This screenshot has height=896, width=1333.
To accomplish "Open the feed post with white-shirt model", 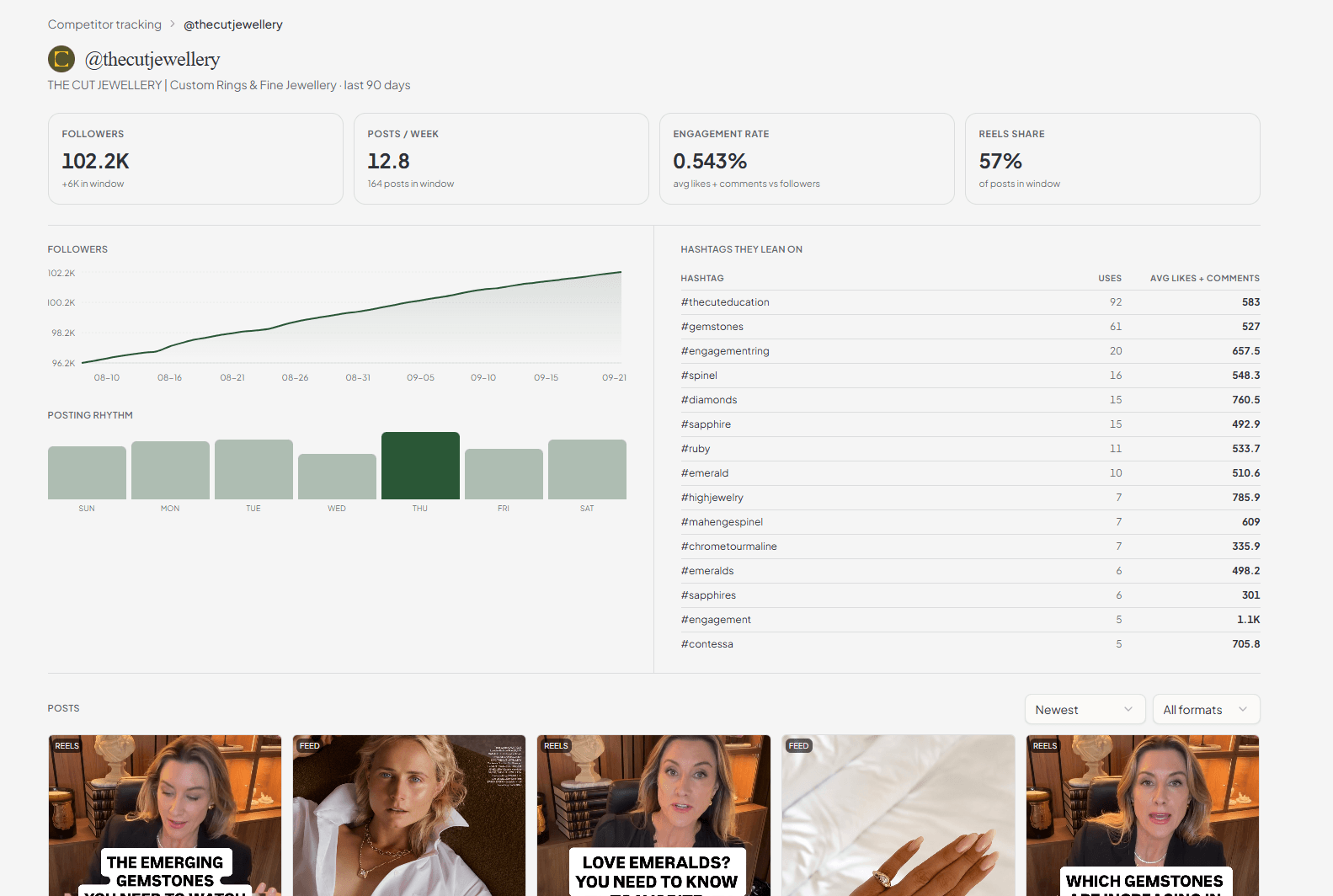I will pyautogui.click(x=409, y=815).
